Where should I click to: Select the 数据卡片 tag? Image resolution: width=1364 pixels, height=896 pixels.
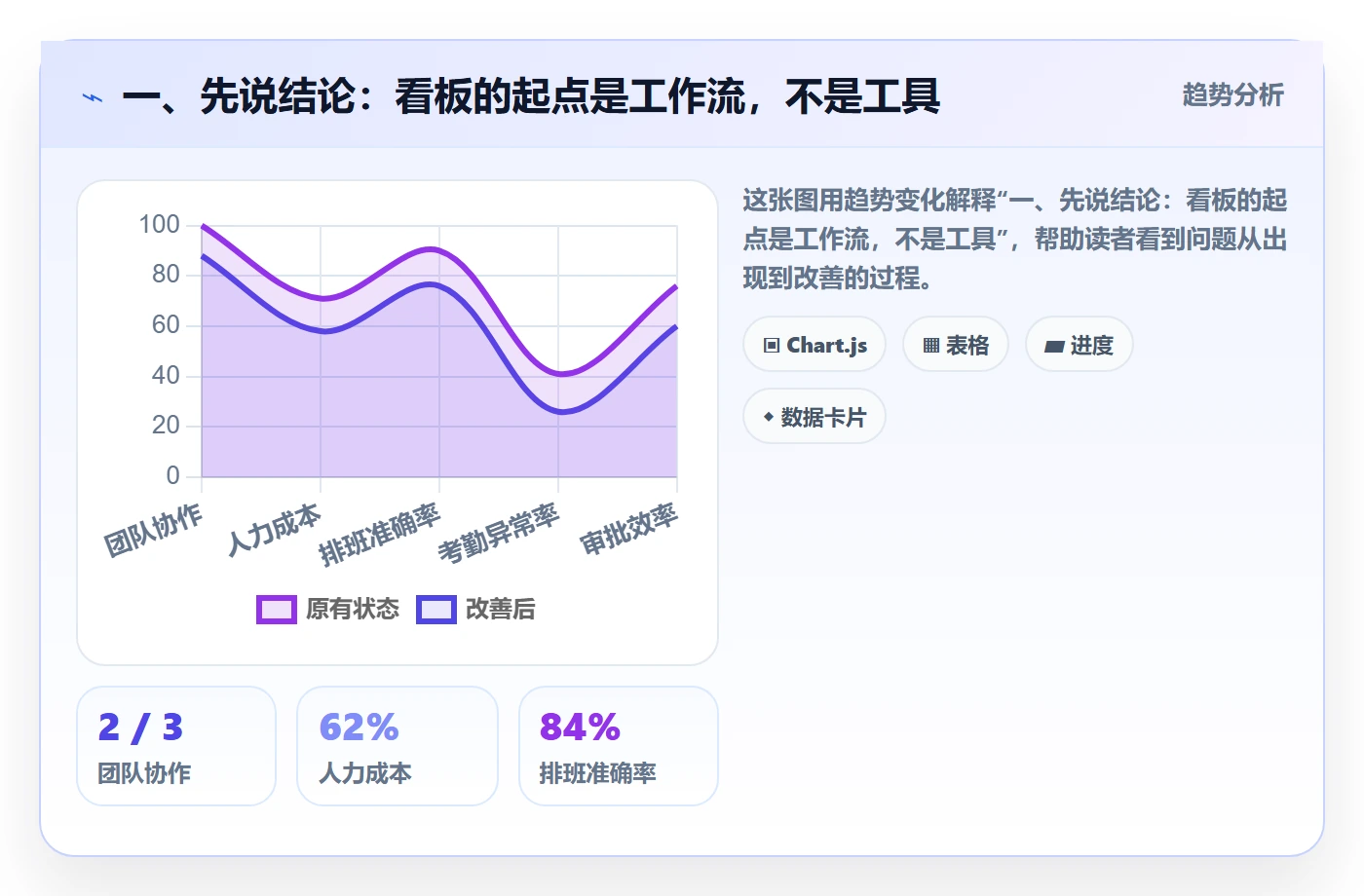815,417
